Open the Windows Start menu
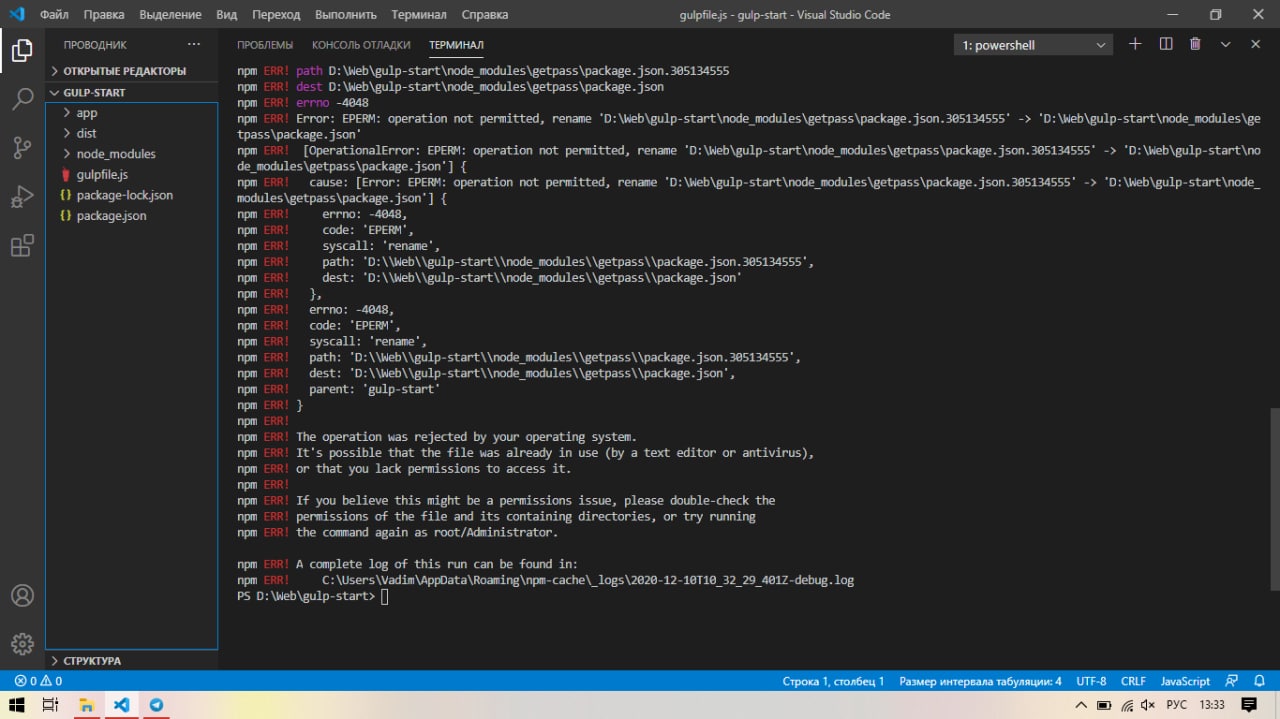The image size is (1280, 719). pos(17,705)
